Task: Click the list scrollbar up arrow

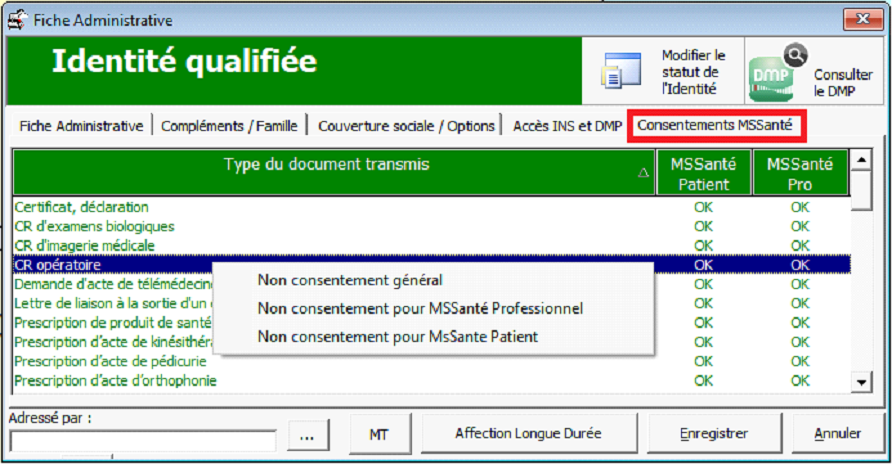Action: (x=862, y=160)
